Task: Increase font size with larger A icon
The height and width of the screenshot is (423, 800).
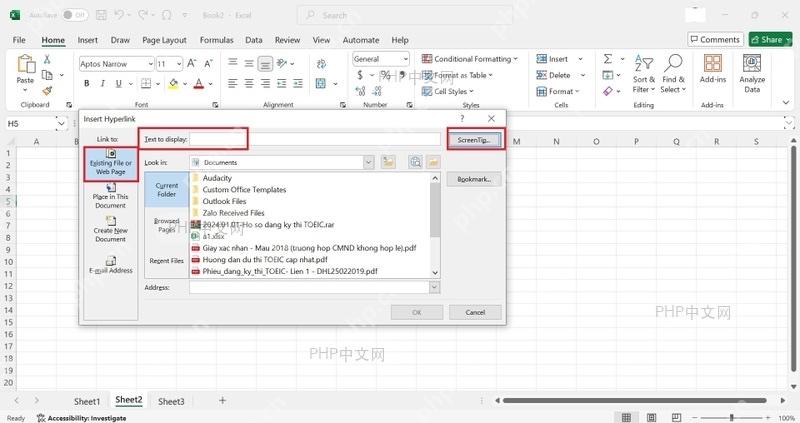Action: (x=192, y=63)
